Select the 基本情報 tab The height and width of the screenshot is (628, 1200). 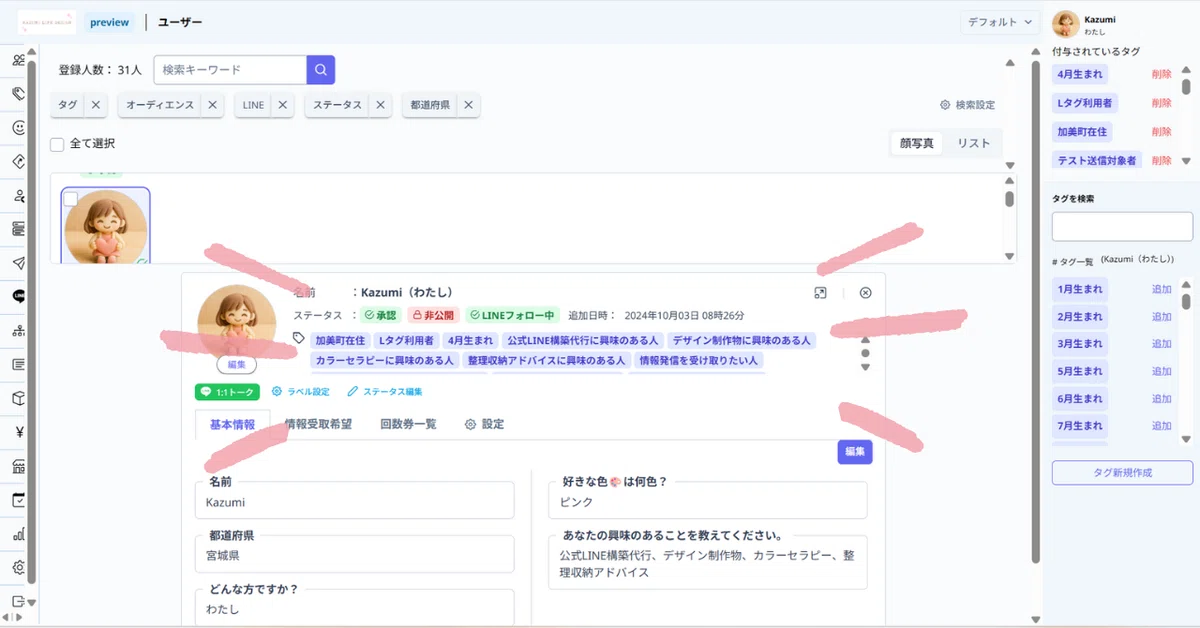point(232,424)
